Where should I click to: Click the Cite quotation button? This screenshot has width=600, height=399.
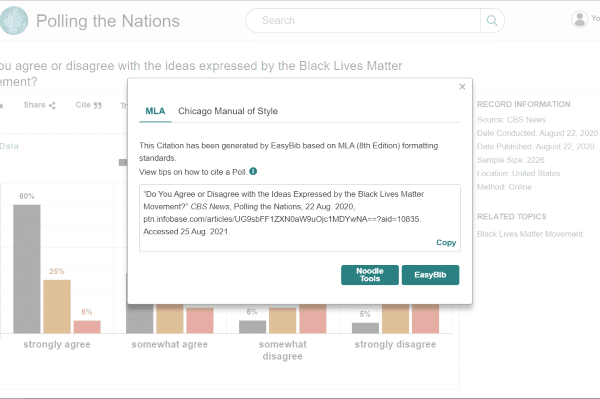[x=88, y=105]
